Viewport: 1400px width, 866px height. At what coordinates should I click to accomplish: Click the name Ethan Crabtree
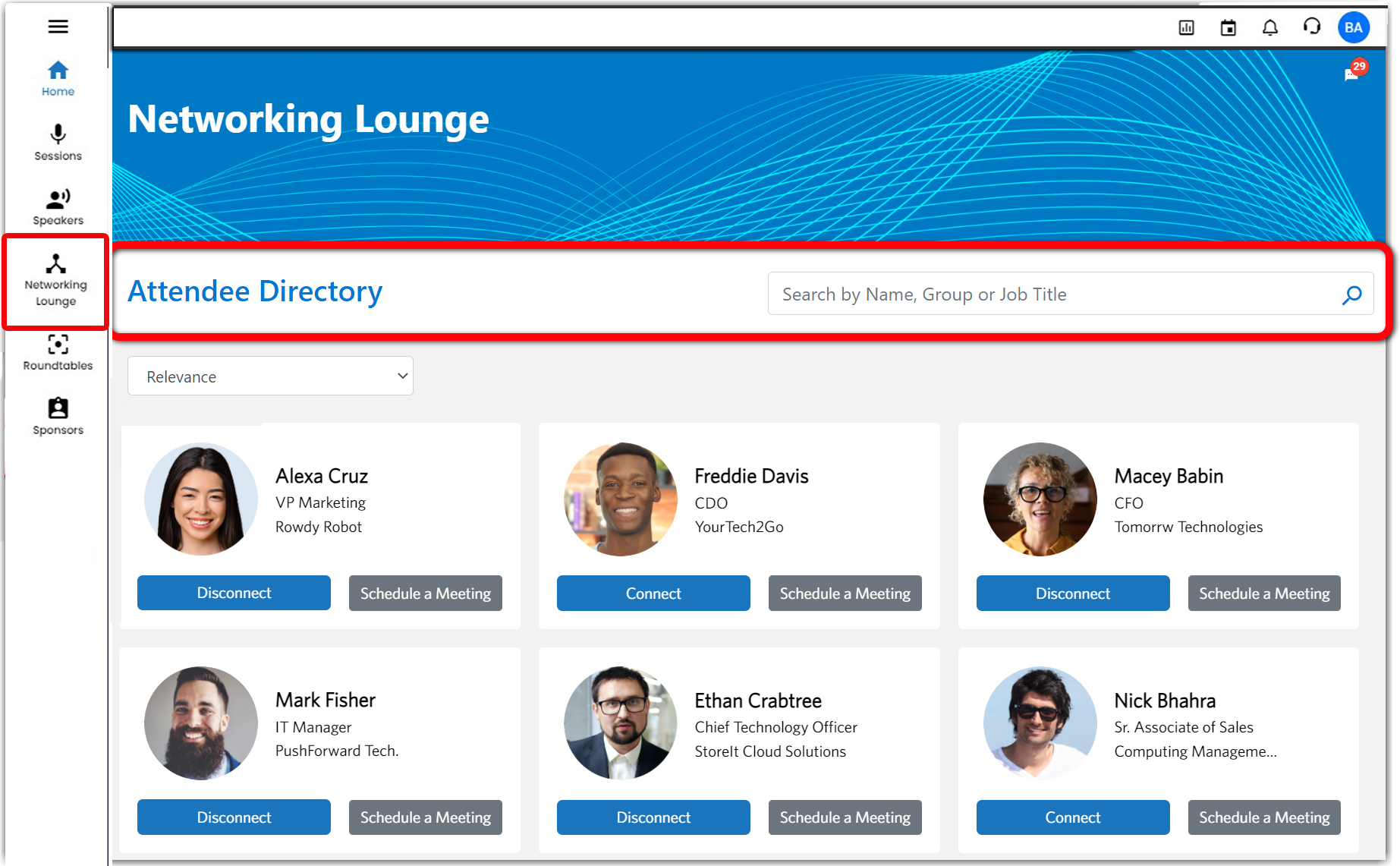tap(758, 700)
